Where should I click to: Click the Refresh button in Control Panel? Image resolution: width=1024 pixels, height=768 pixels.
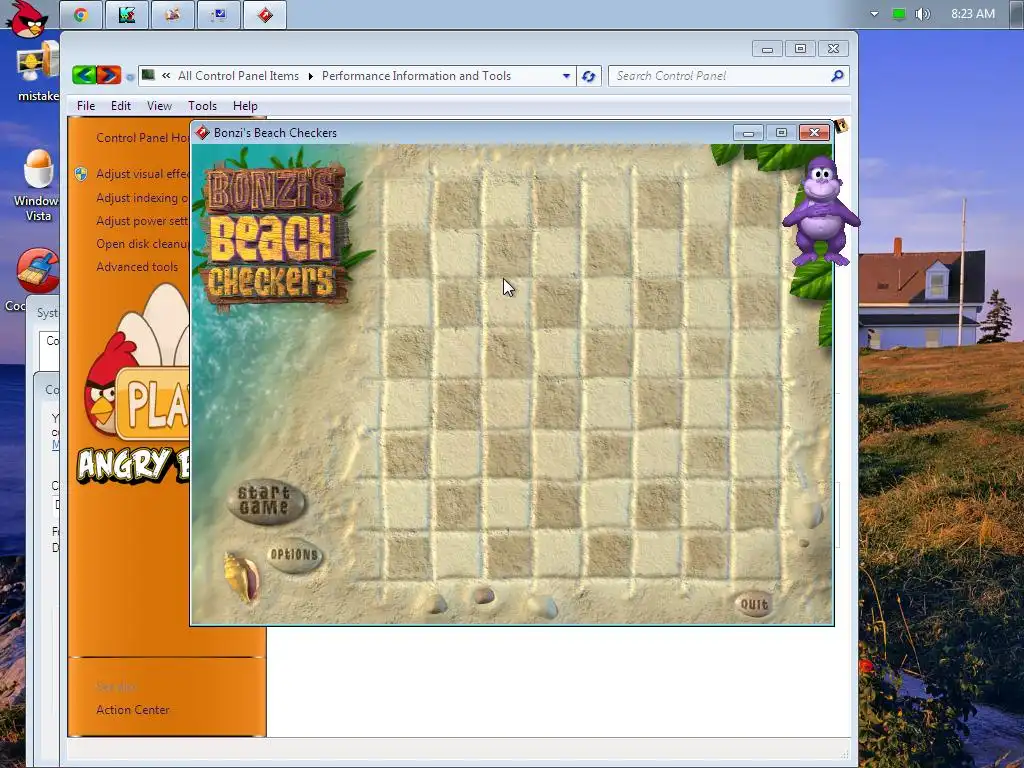588,76
